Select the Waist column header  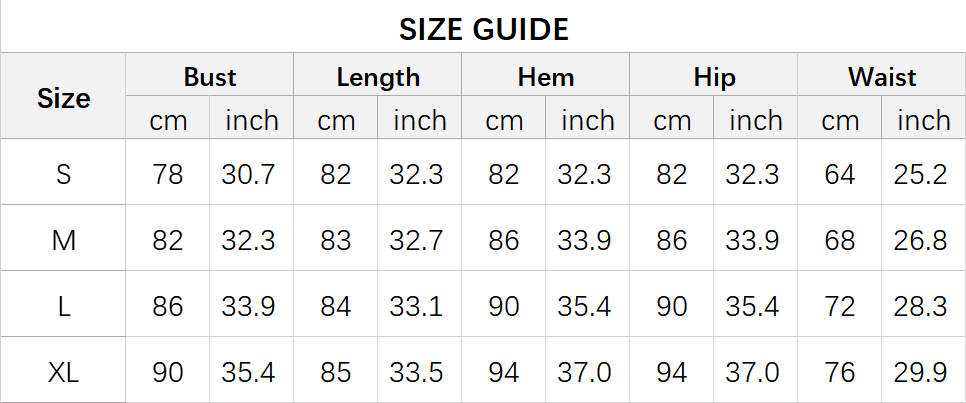(x=882, y=77)
